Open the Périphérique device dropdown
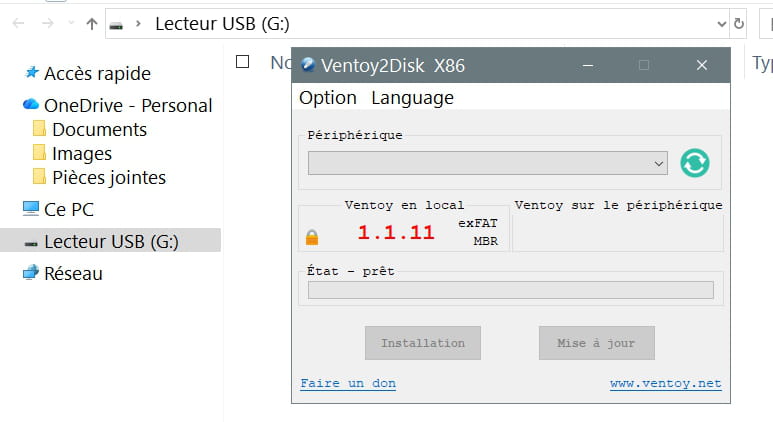The width and height of the screenshot is (773, 422). point(487,163)
